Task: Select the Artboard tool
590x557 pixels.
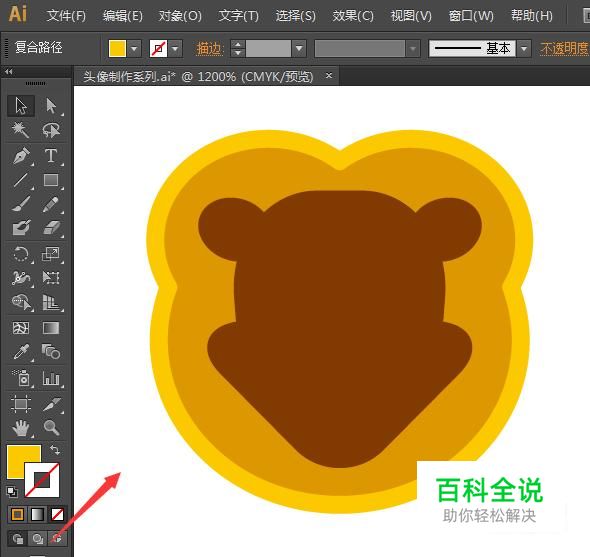Action: 21,404
